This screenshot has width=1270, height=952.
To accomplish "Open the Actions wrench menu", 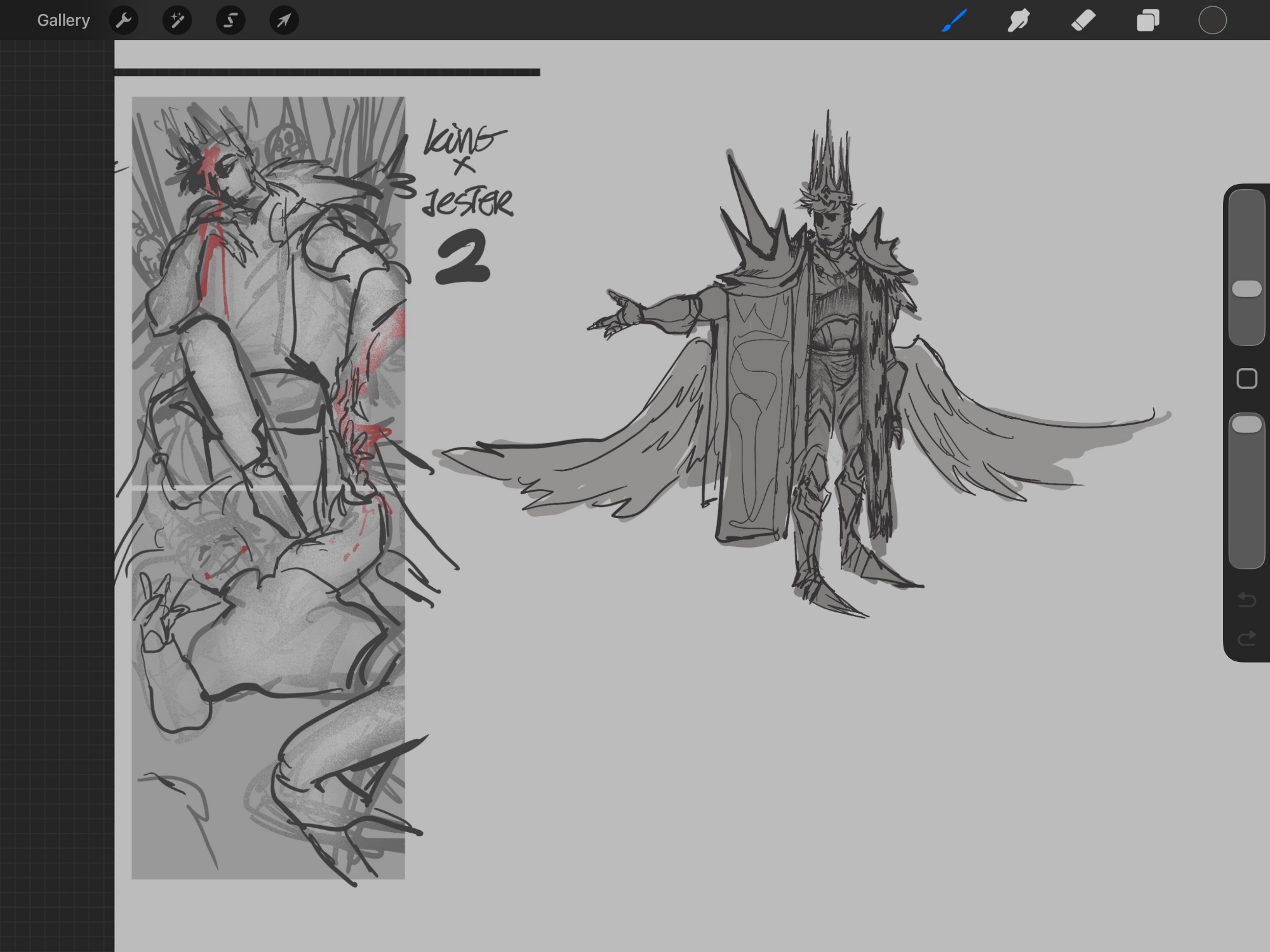I will point(124,20).
